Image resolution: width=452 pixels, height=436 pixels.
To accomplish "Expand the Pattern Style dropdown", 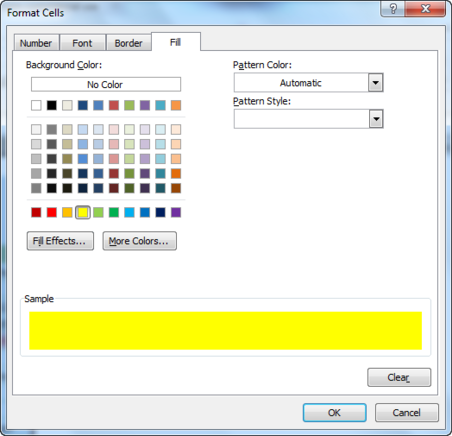I will 376,119.
